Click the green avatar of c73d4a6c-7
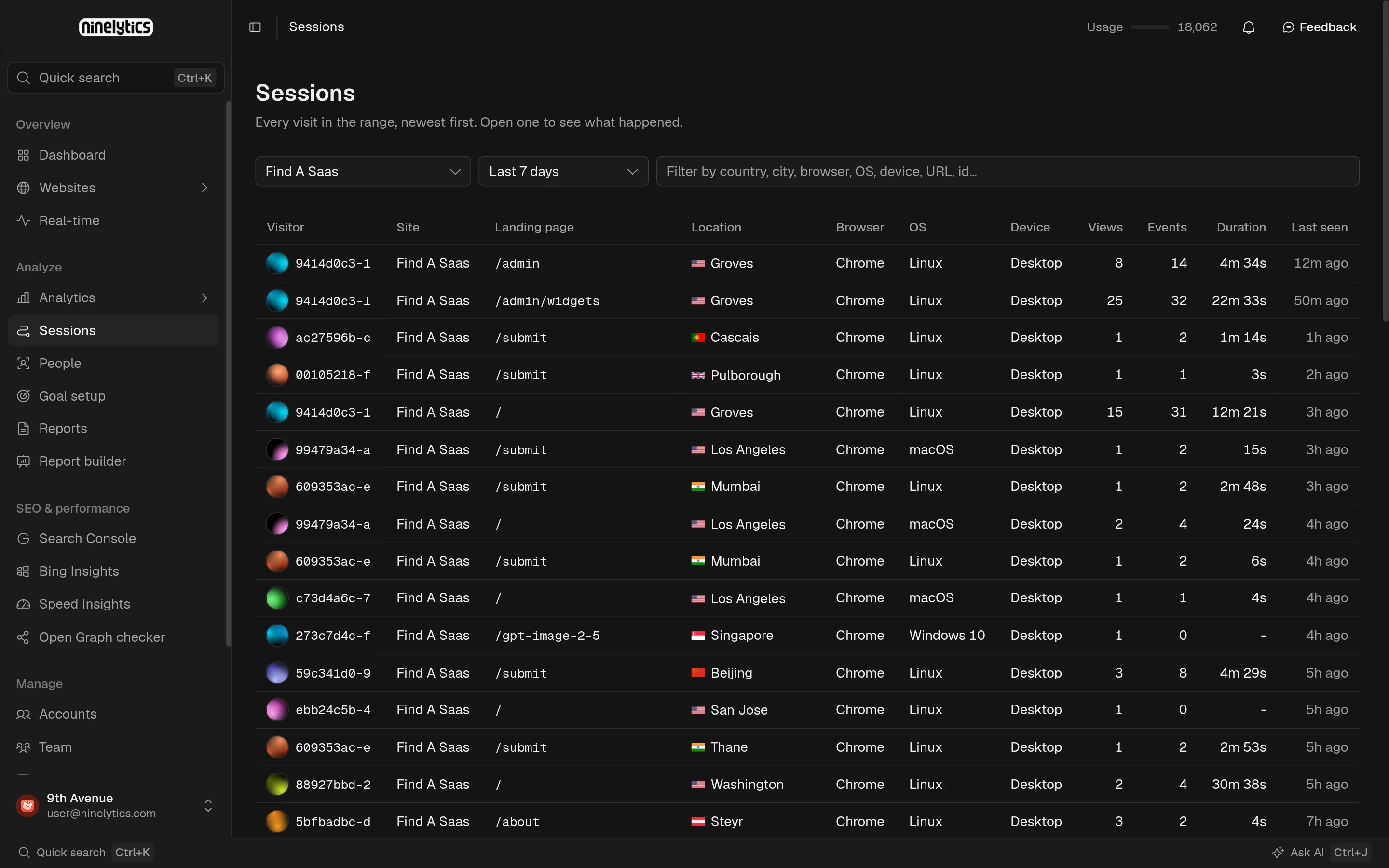The image size is (1389, 868). pyautogui.click(x=277, y=598)
